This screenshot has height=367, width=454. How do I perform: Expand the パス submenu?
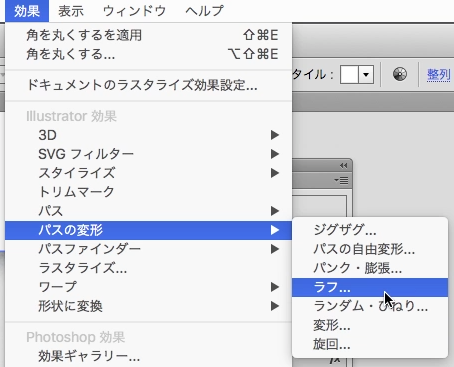tap(149, 211)
